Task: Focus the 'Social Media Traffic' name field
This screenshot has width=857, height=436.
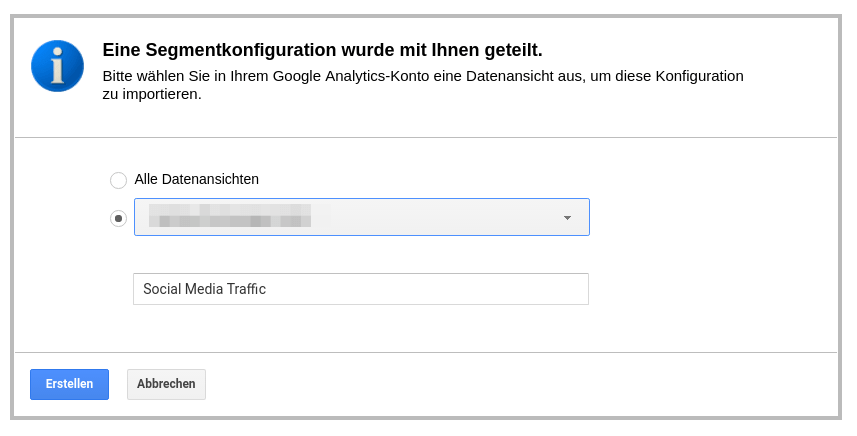Action: pos(360,289)
